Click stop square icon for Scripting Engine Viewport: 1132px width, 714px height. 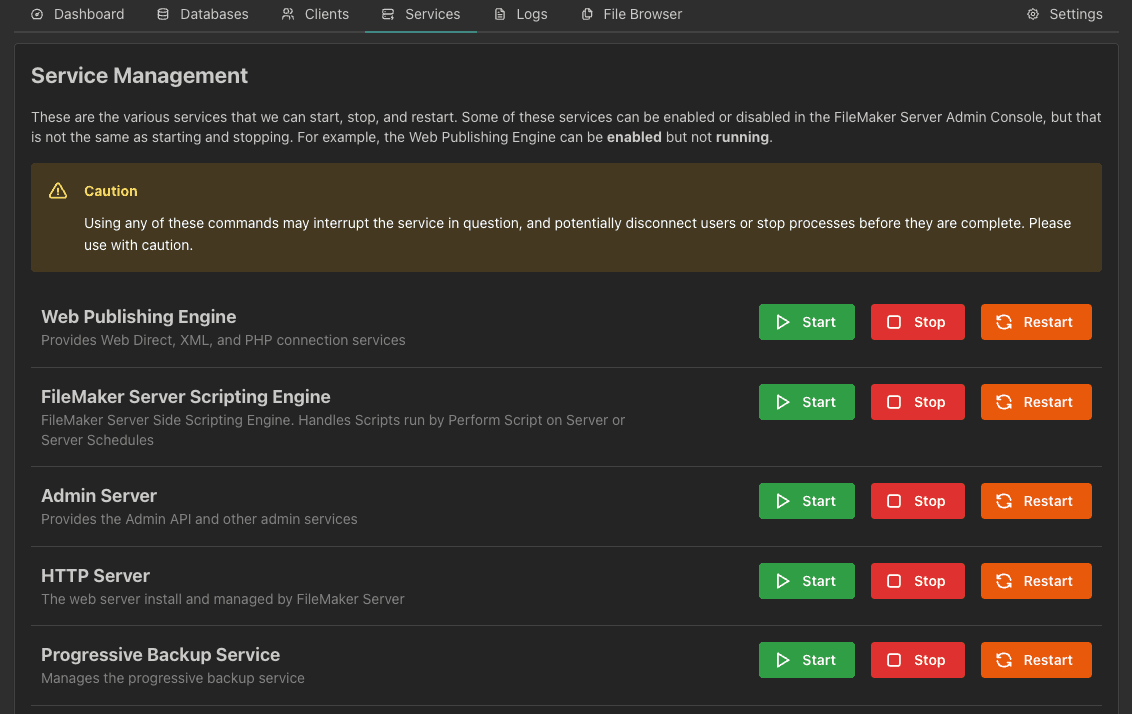[x=894, y=402]
